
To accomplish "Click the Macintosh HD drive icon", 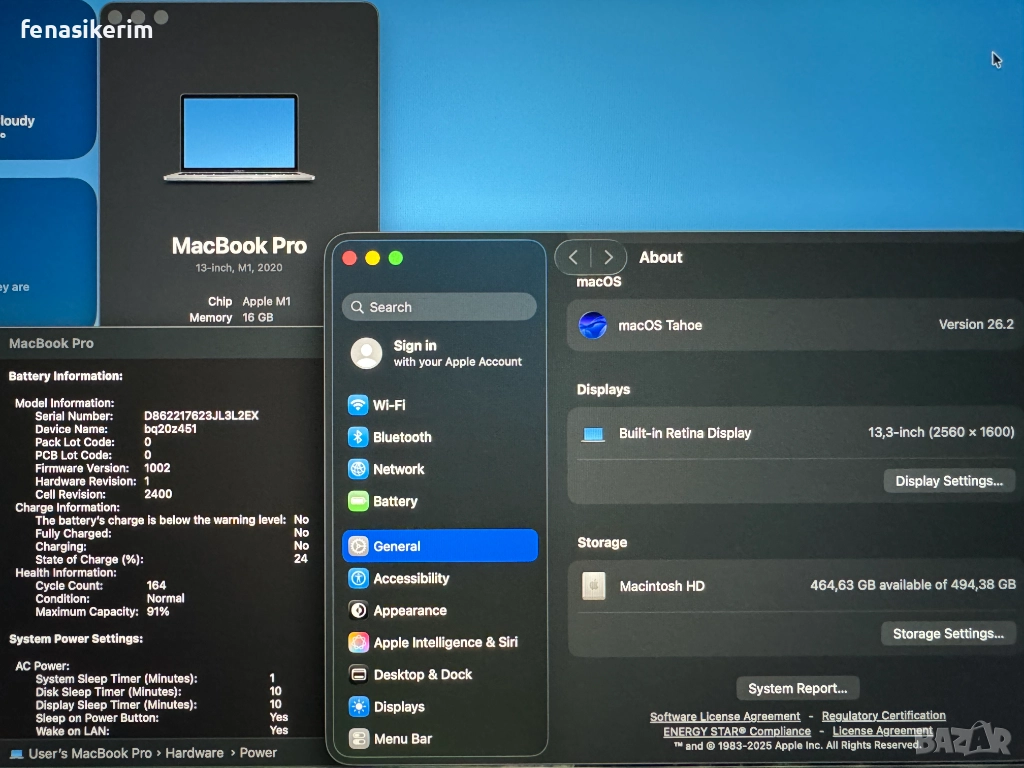I will click(594, 586).
